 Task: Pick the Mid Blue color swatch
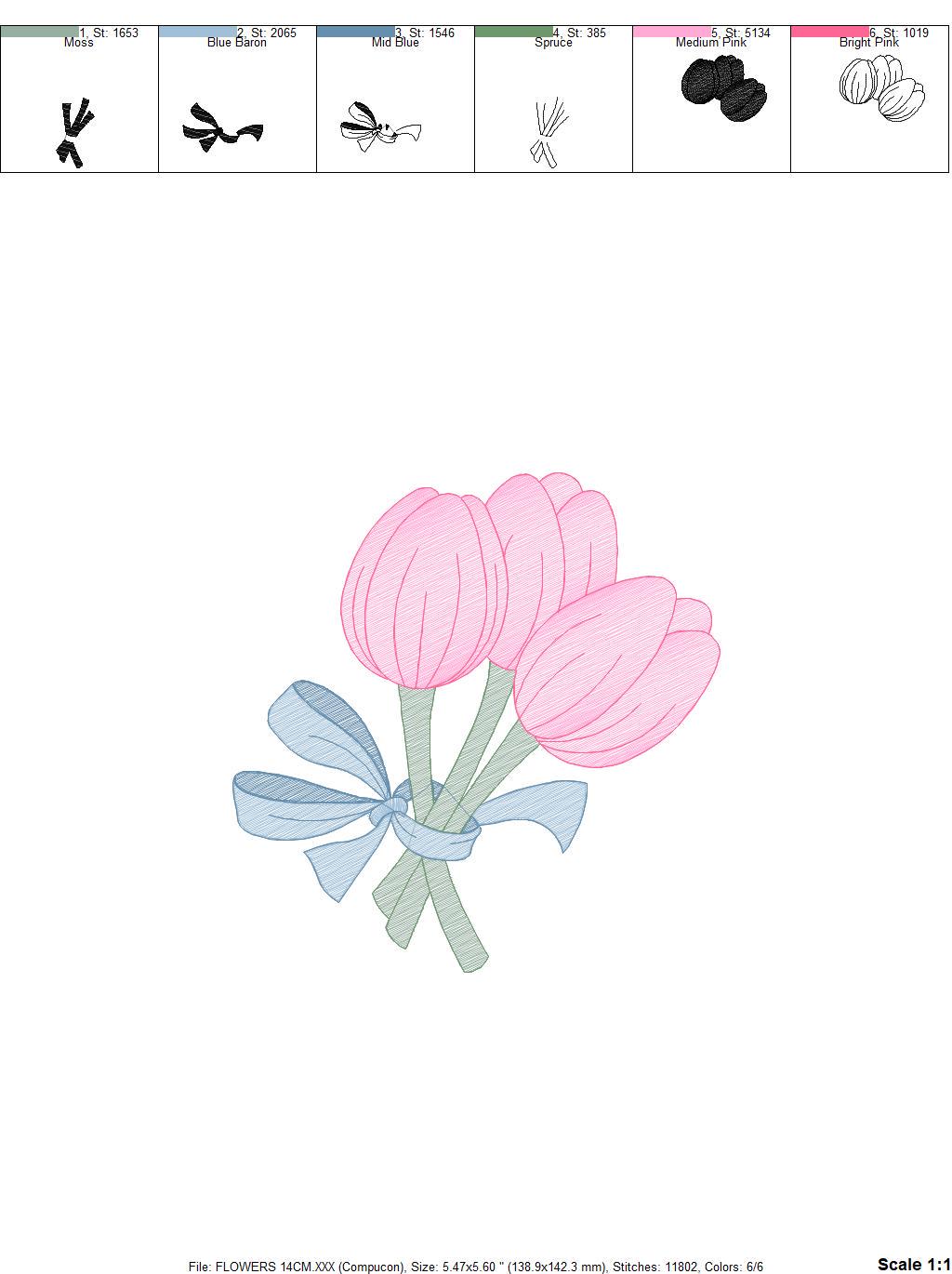[x=355, y=32]
